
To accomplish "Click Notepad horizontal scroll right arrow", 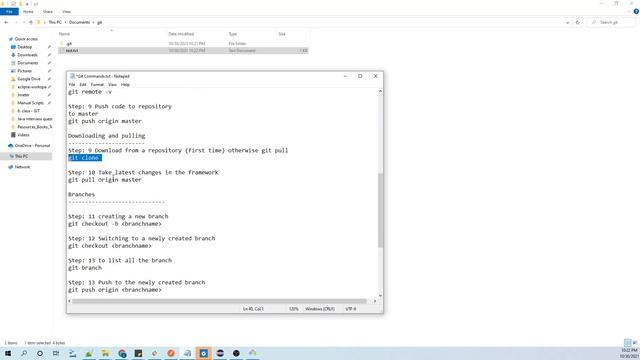I will click(375, 301).
